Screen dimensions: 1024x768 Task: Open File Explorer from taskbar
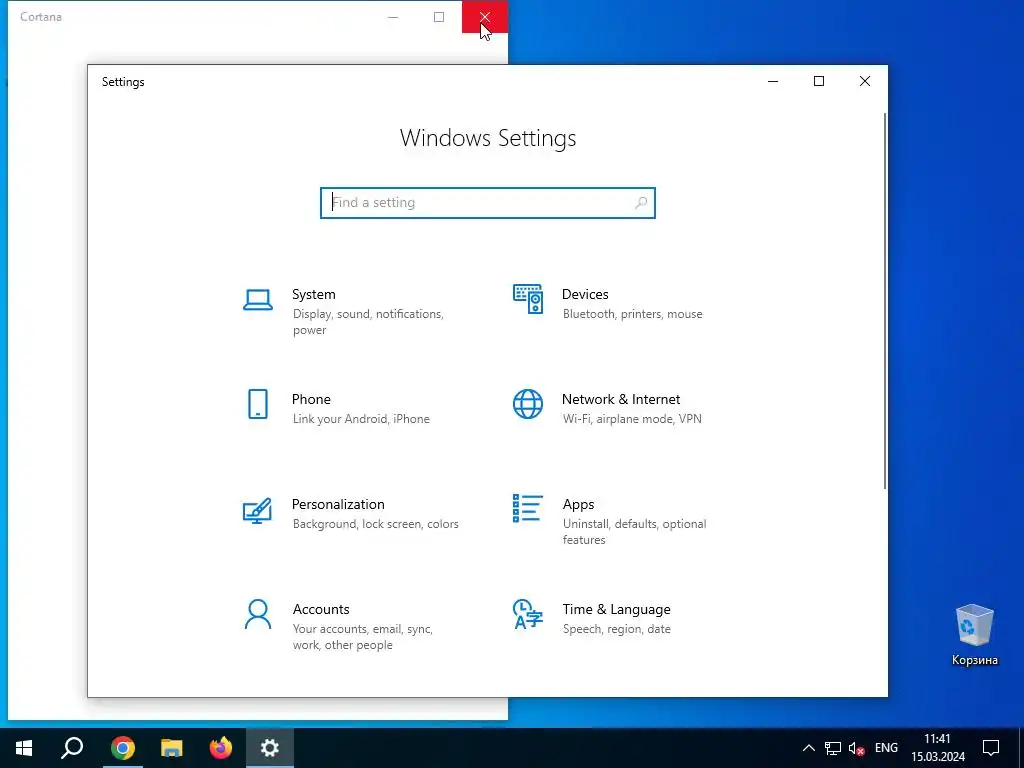click(x=172, y=748)
